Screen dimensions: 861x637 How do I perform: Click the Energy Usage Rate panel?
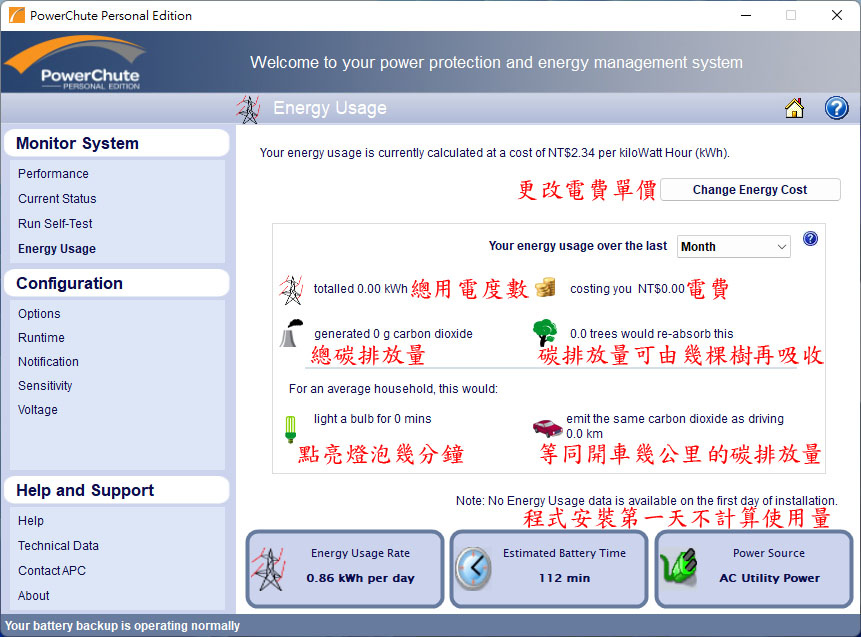(345, 568)
